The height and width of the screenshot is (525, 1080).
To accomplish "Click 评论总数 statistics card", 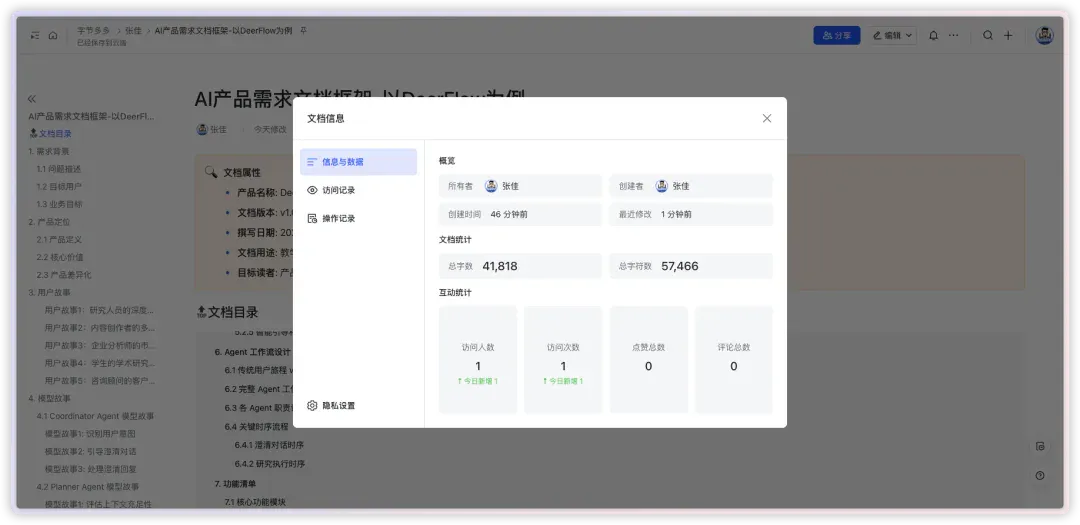I will [734, 360].
